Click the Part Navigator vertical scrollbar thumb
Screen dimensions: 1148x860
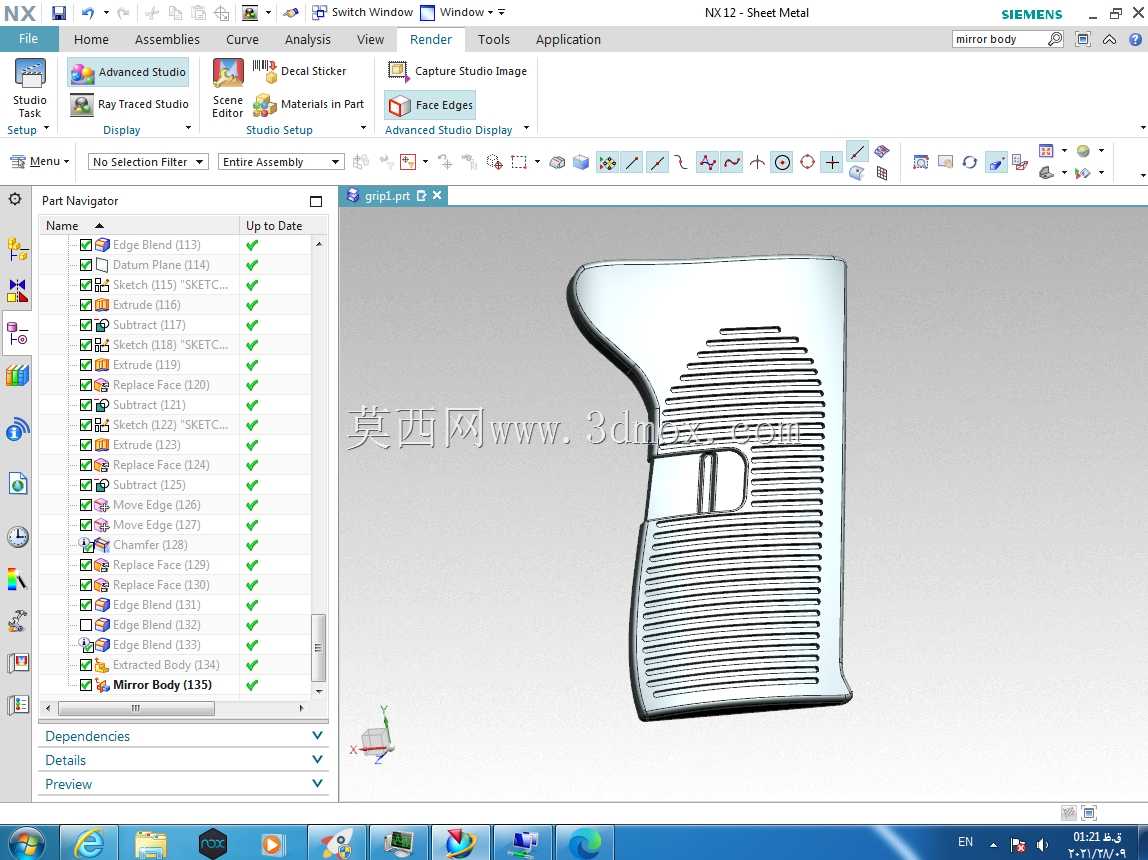318,648
